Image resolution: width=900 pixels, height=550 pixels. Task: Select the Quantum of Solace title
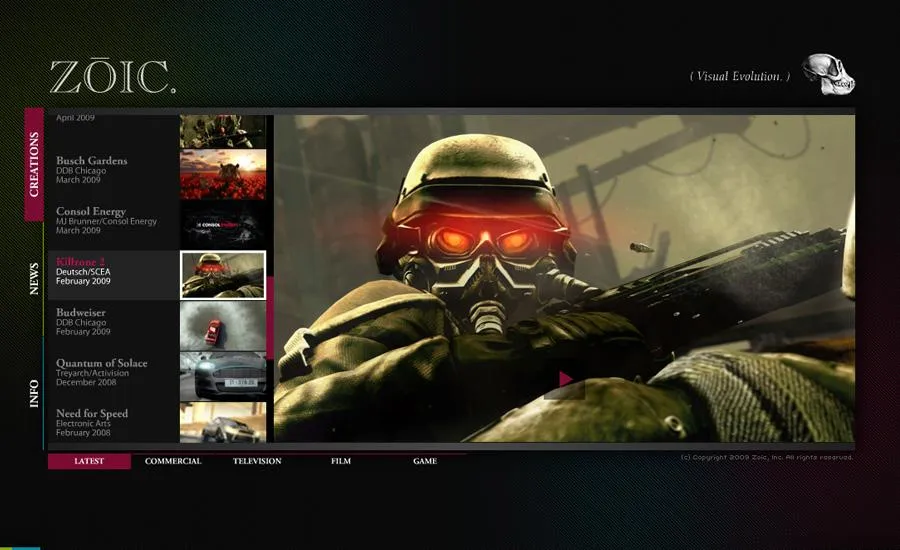[x=102, y=363]
